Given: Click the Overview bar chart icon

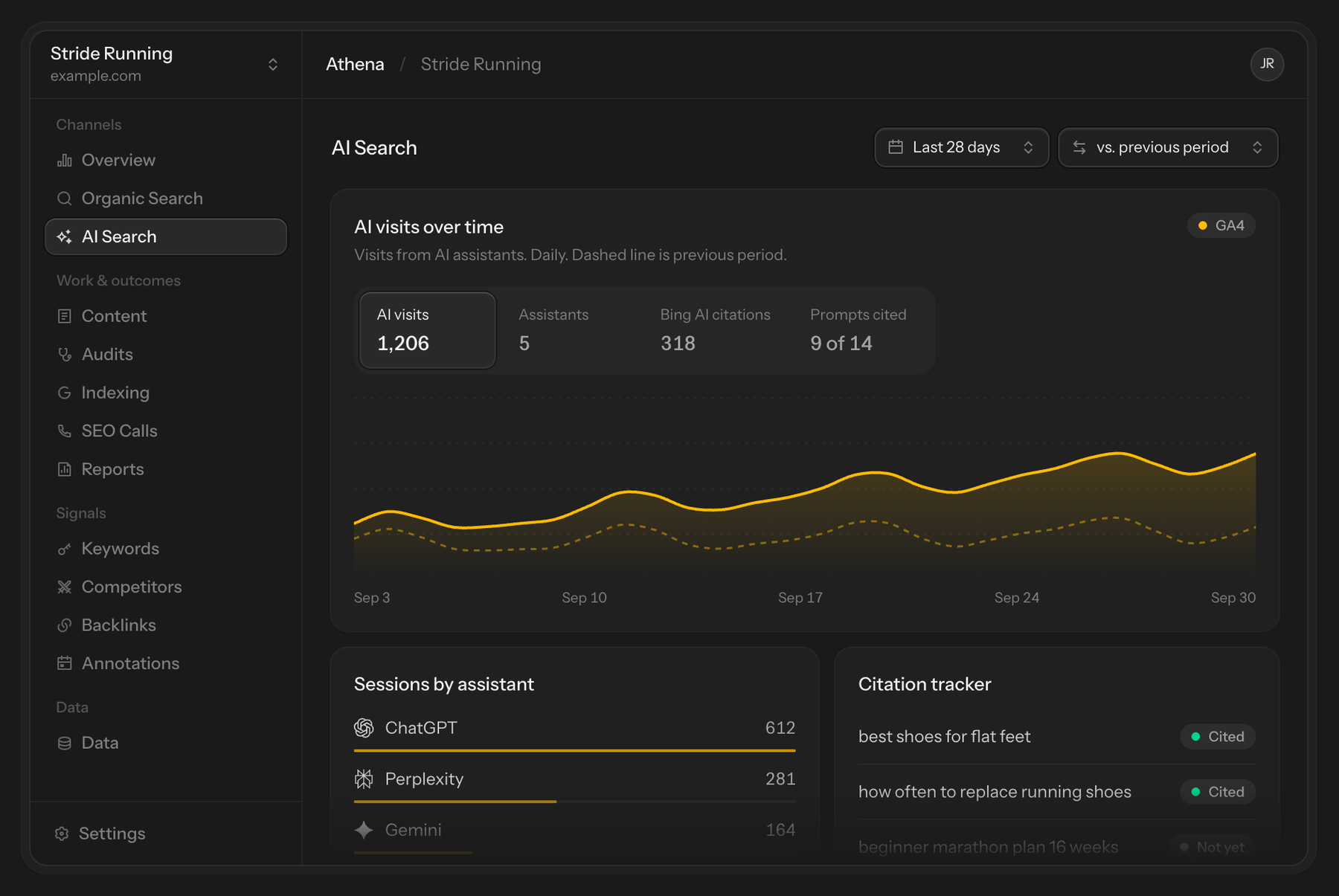Looking at the screenshot, I should click(x=65, y=160).
